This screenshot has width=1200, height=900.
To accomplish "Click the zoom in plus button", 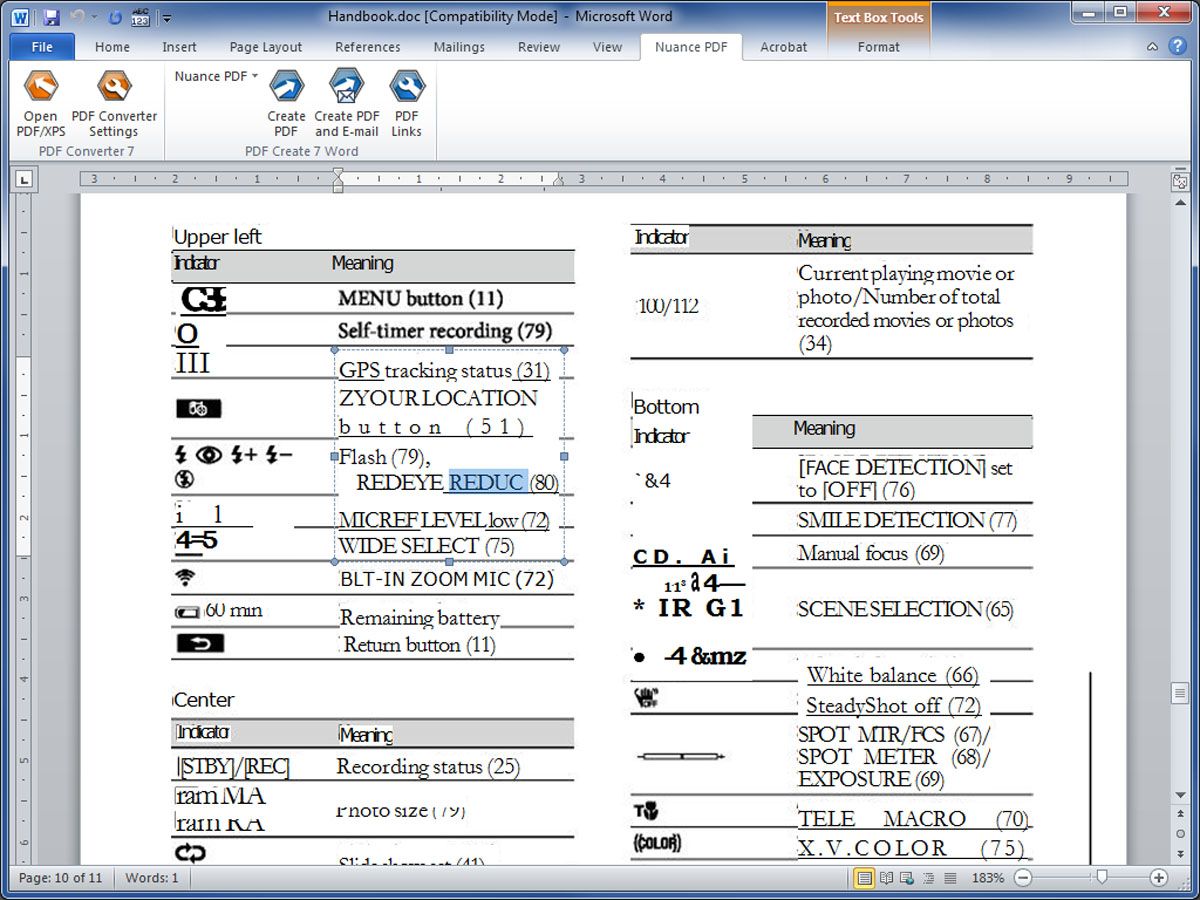I will click(x=1159, y=878).
